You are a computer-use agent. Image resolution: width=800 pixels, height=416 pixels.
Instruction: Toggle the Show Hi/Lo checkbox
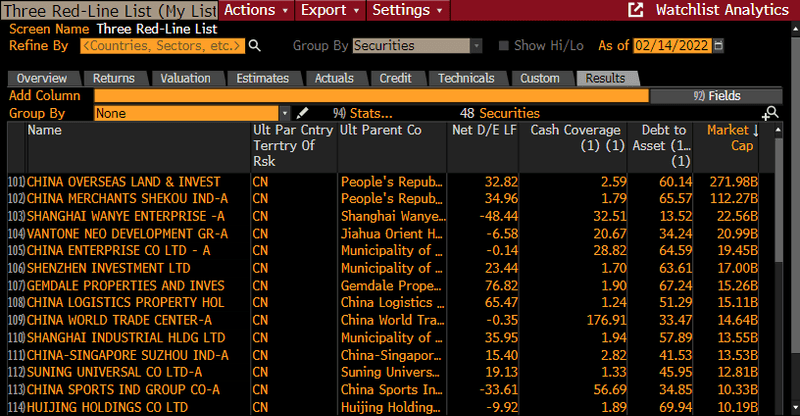tap(504, 46)
